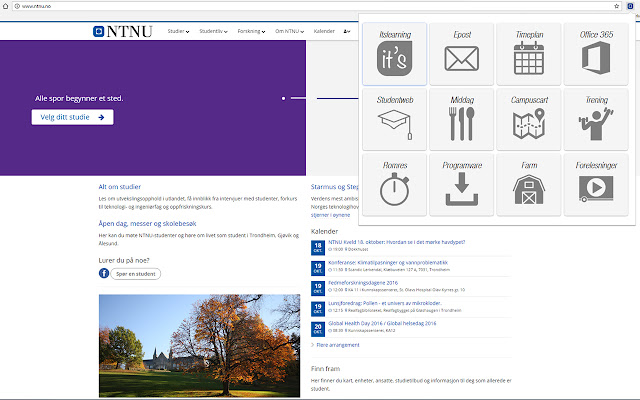This screenshot has height=400, width=640.
Task: Click the 20 okt date badge
Action: (x=318, y=329)
